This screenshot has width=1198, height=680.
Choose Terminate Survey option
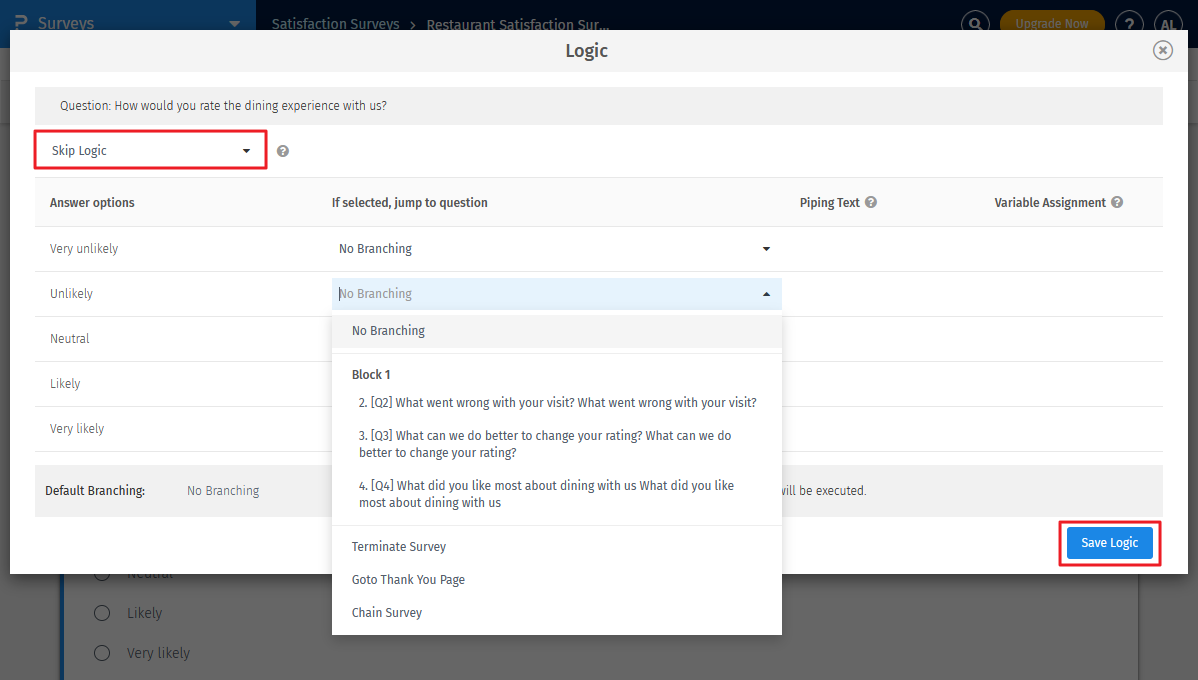pyautogui.click(x=556, y=546)
